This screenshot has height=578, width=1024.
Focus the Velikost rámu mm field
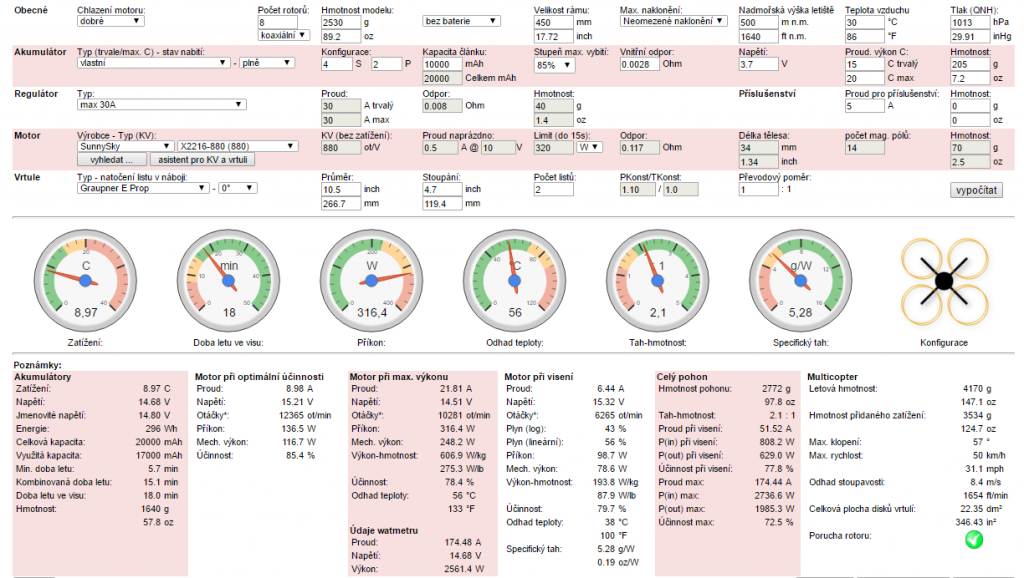coord(554,21)
